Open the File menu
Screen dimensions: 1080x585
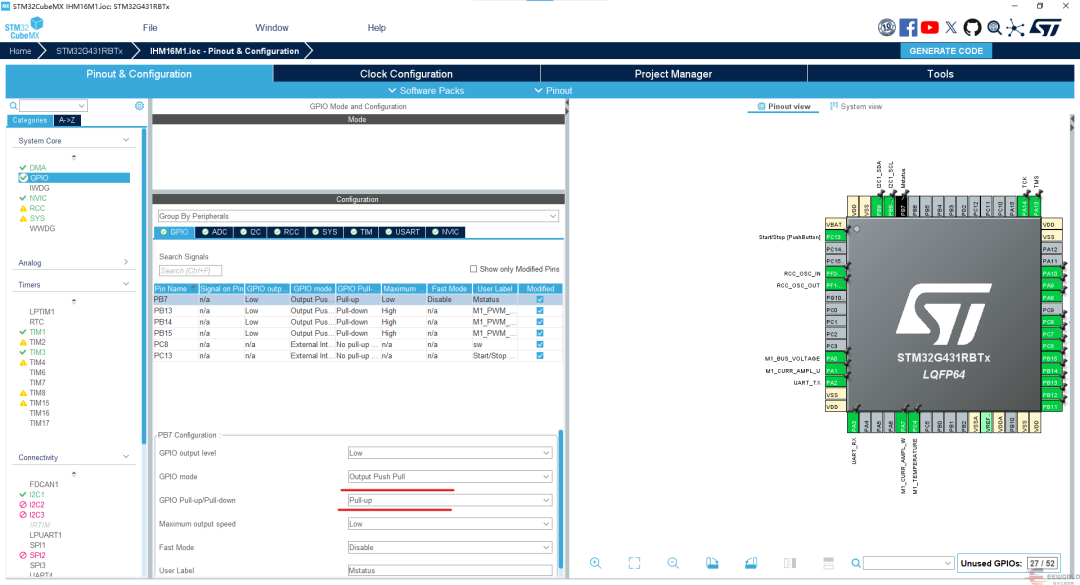[150, 28]
